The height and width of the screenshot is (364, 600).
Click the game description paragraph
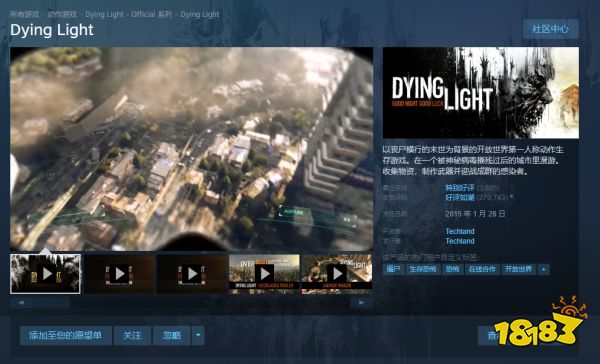[473, 160]
